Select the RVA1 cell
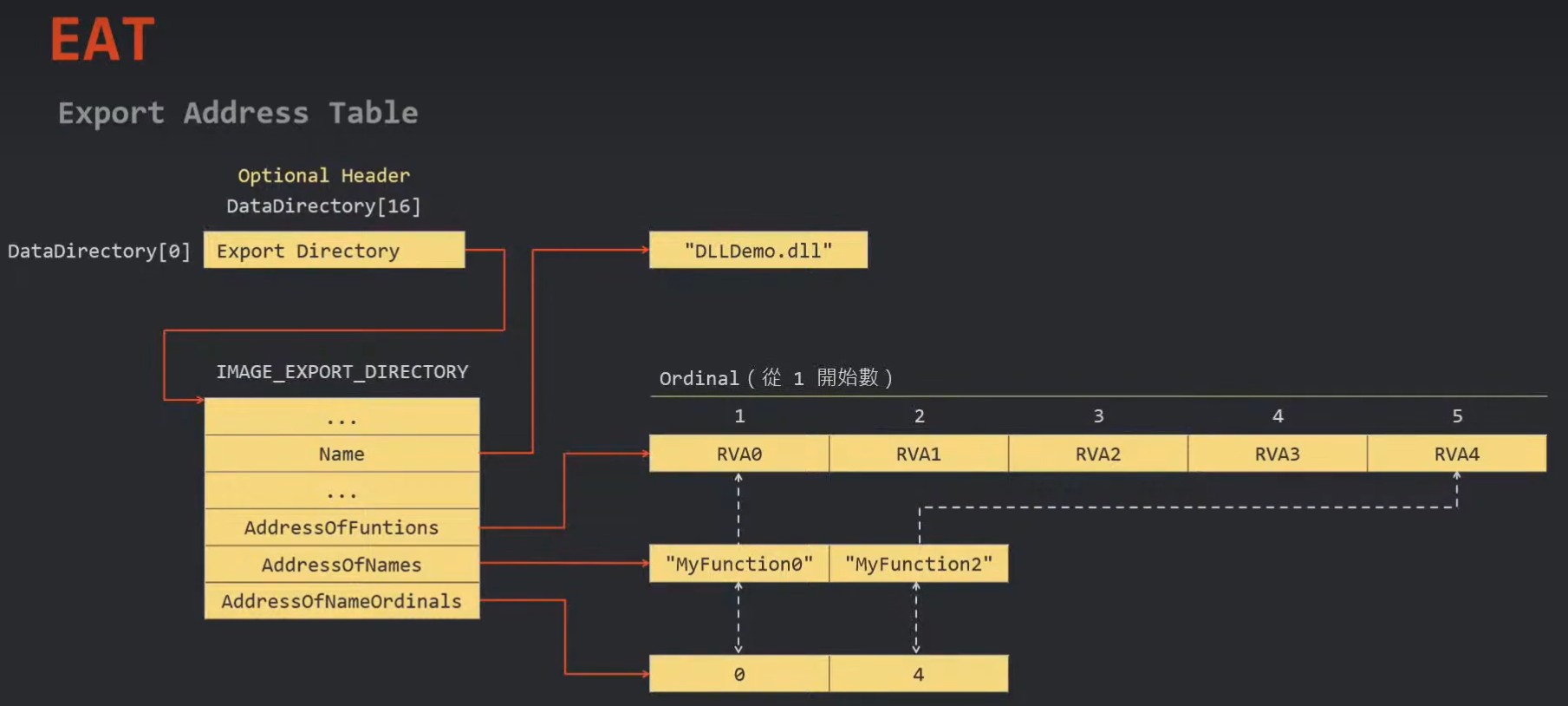1568x706 pixels. click(x=919, y=454)
